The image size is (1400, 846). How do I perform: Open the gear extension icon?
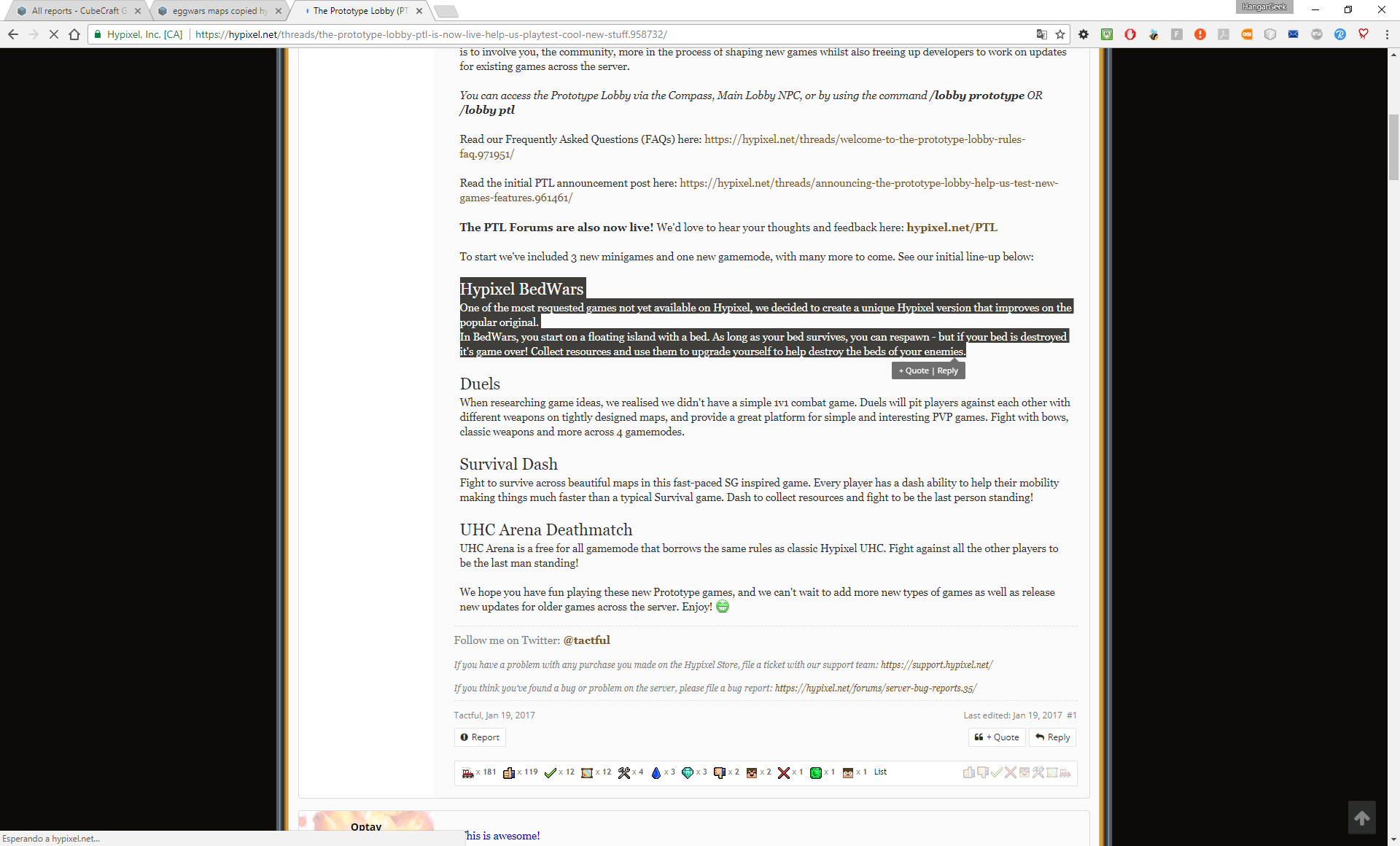click(x=1084, y=34)
